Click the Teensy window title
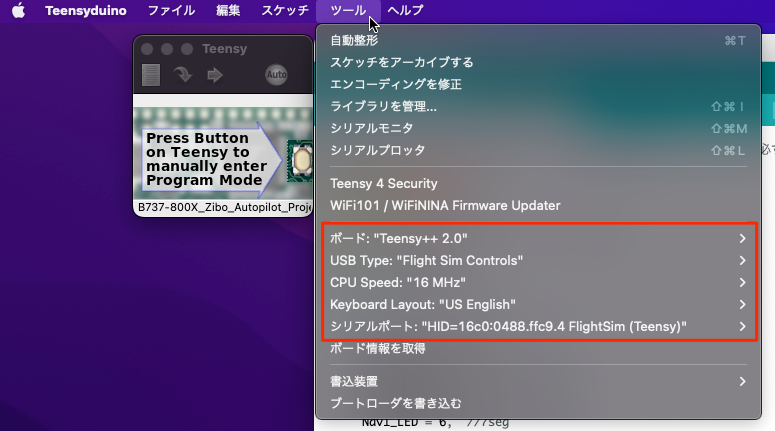This screenshot has height=431, width=775. (224, 49)
